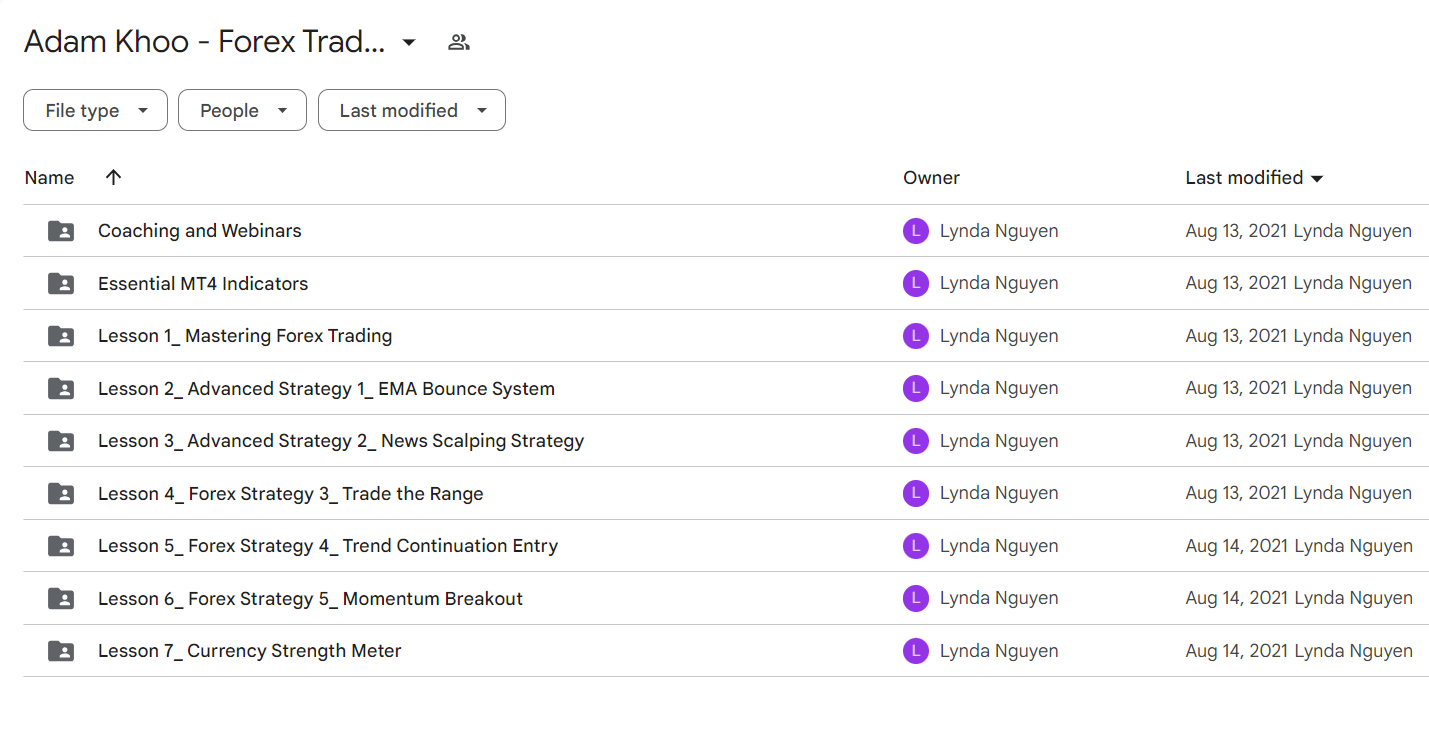Open the folder title dropdown arrow

[x=408, y=42]
